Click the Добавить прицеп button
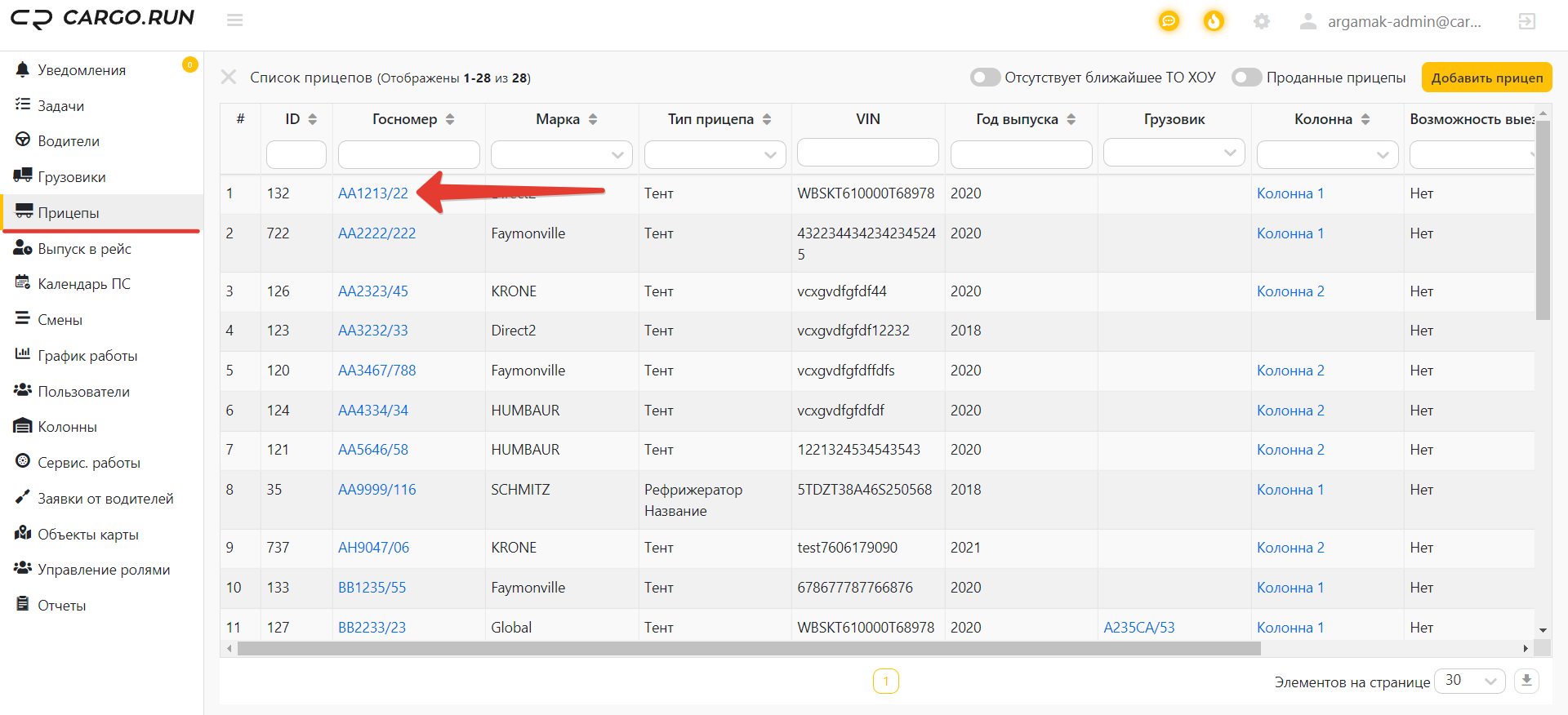The height and width of the screenshot is (715, 1568). point(1486,78)
